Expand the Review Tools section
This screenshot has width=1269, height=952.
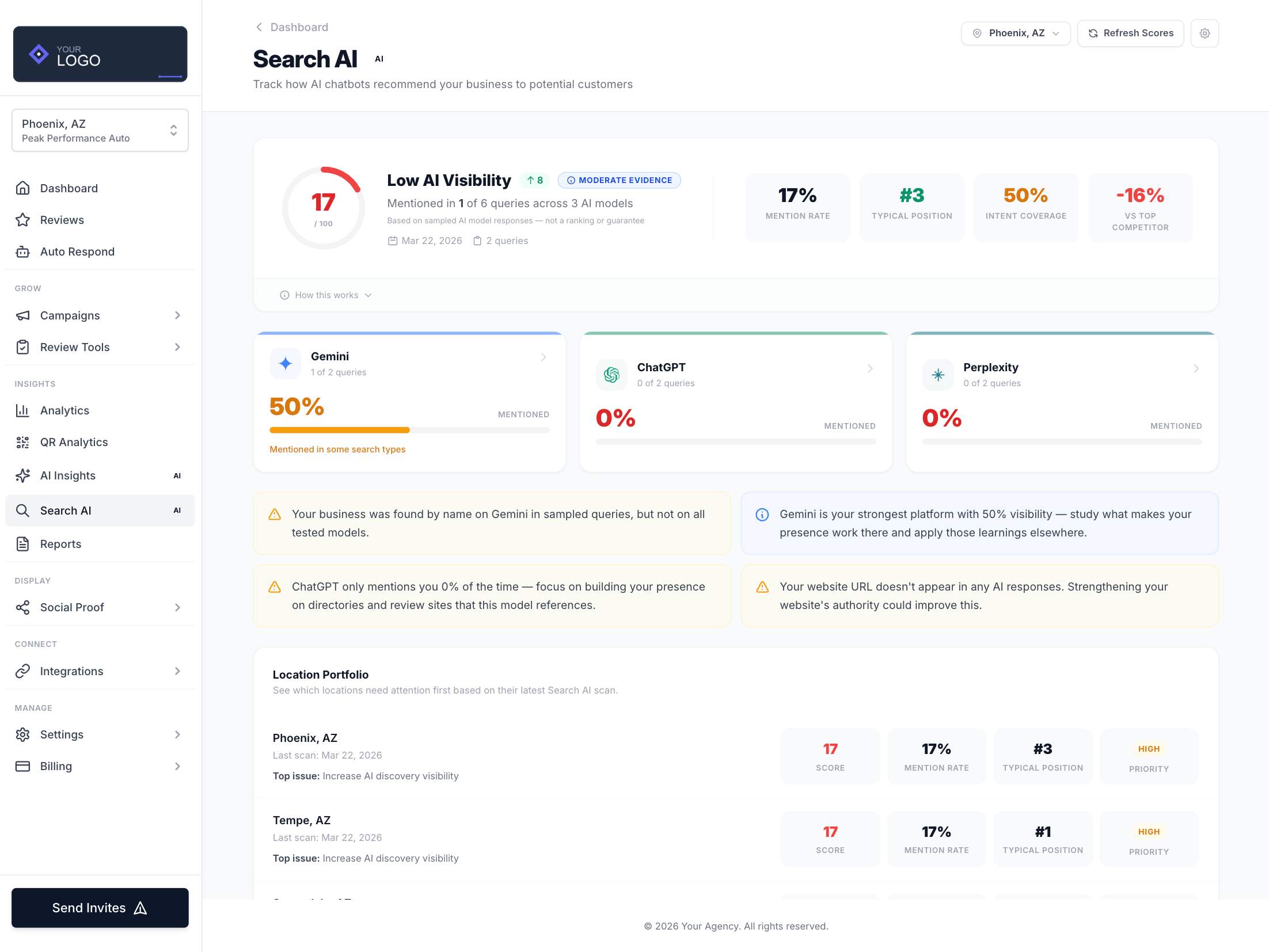point(177,347)
